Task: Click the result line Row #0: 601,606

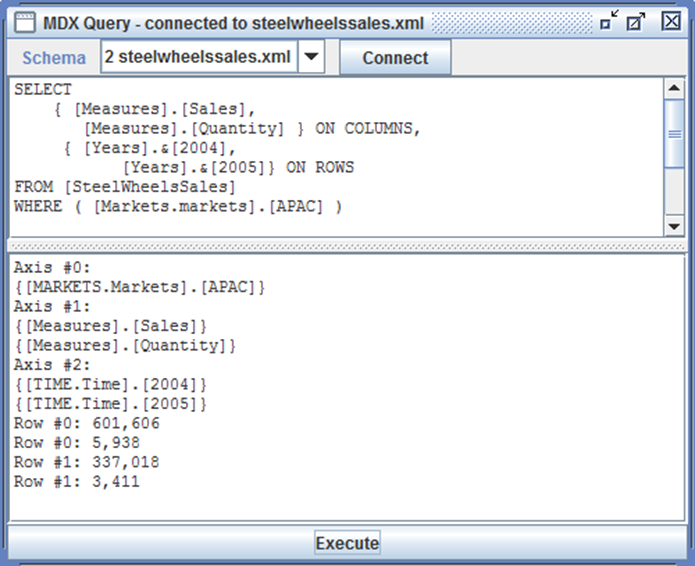Action: point(87,423)
